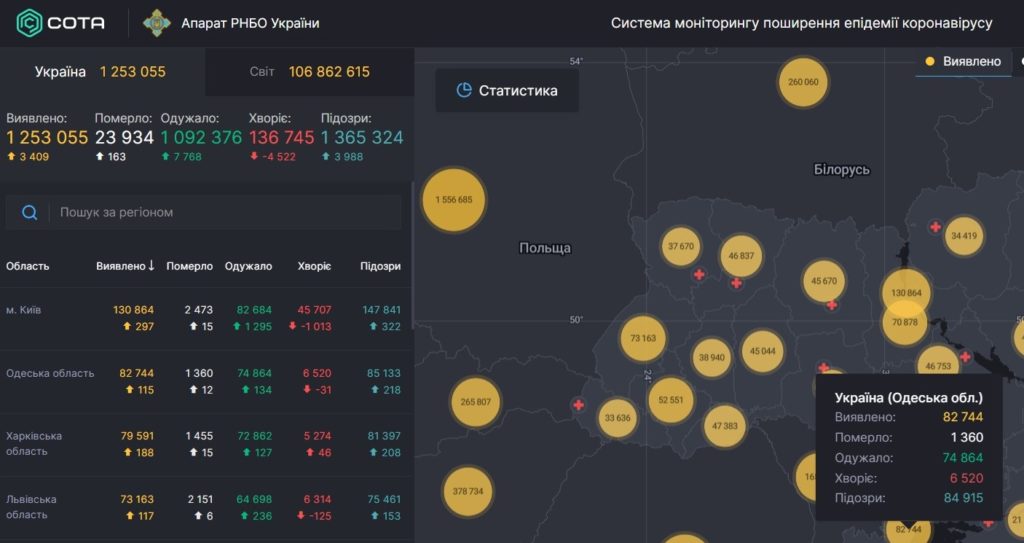1024x543 pixels.
Task: Click the COTA logo icon
Action: (x=29, y=23)
